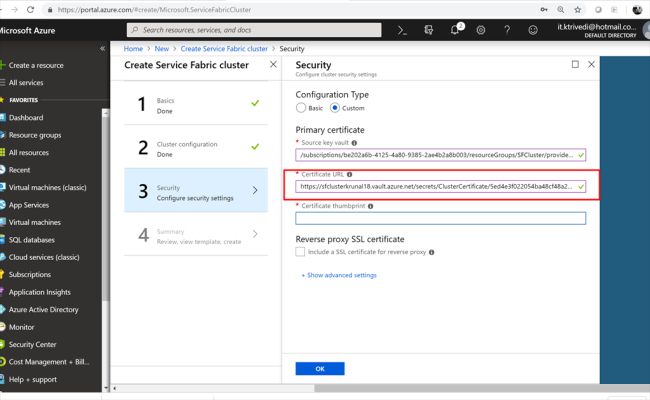
Task: Close the Security blade
Action: (x=592, y=64)
